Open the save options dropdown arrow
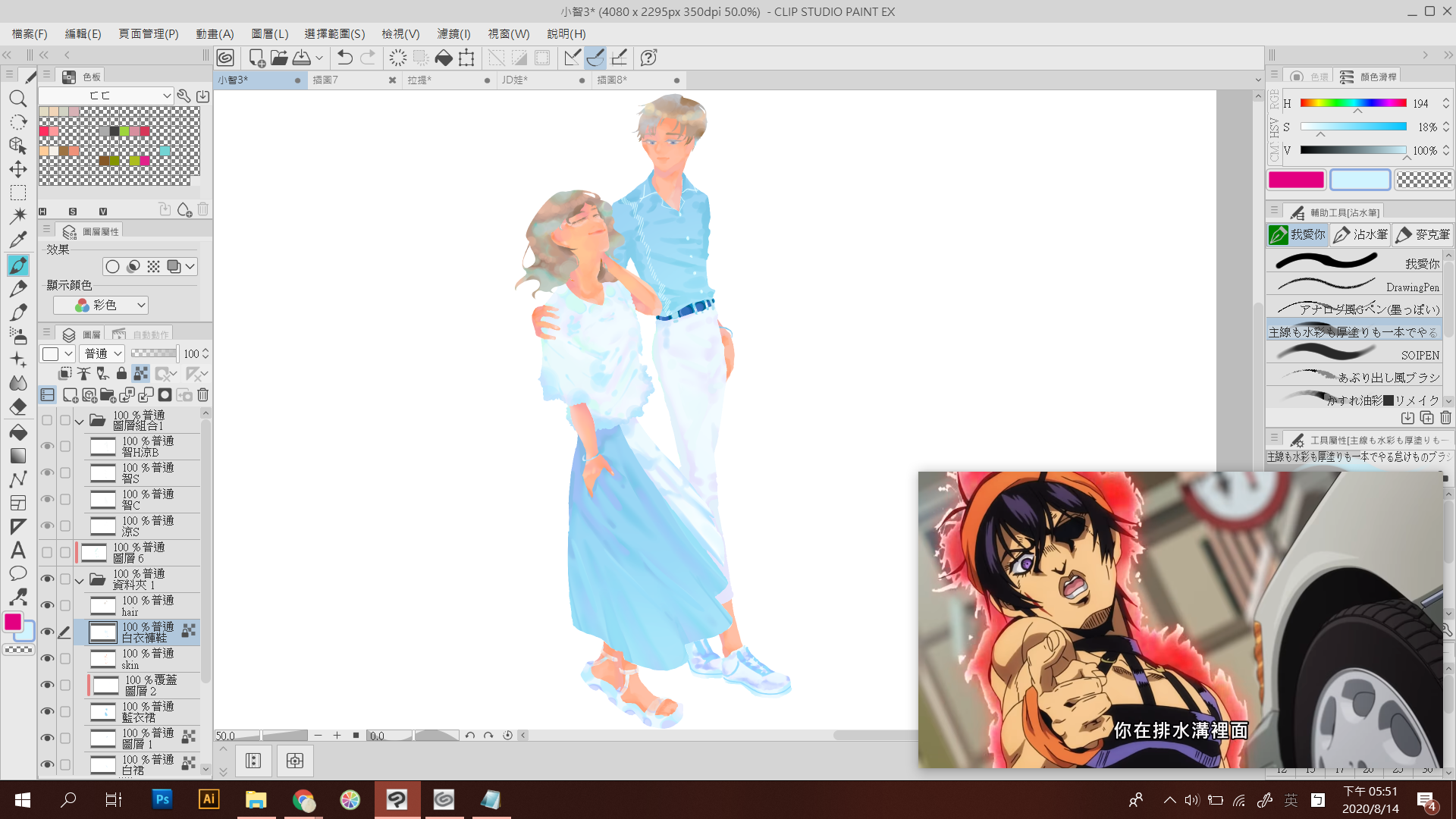Image resolution: width=1456 pixels, height=819 pixels. [319, 58]
